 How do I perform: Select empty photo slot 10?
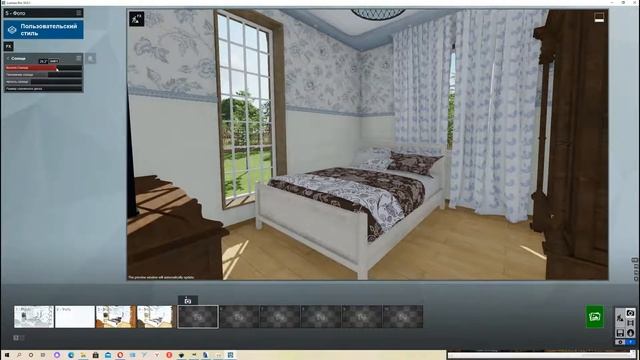tap(403, 317)
